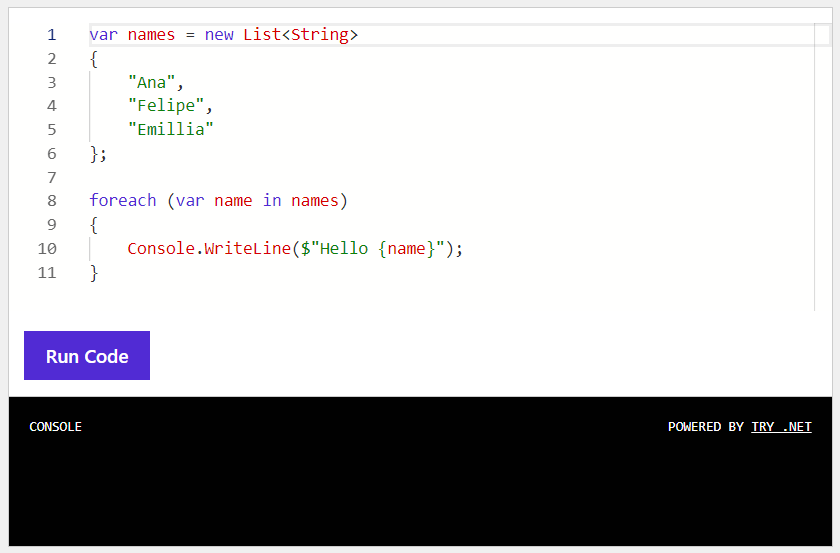Screen dimensions: 840x553
Task: Click the CONSOLE label in the output pane
Action: [55, 427]
